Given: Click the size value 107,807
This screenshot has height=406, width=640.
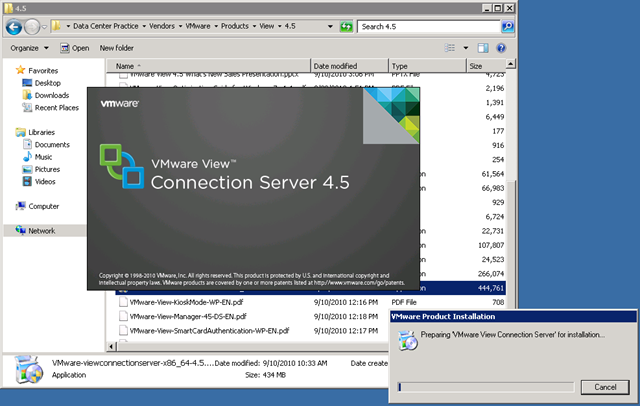Looking at the screenshot, I should point(491,245).
